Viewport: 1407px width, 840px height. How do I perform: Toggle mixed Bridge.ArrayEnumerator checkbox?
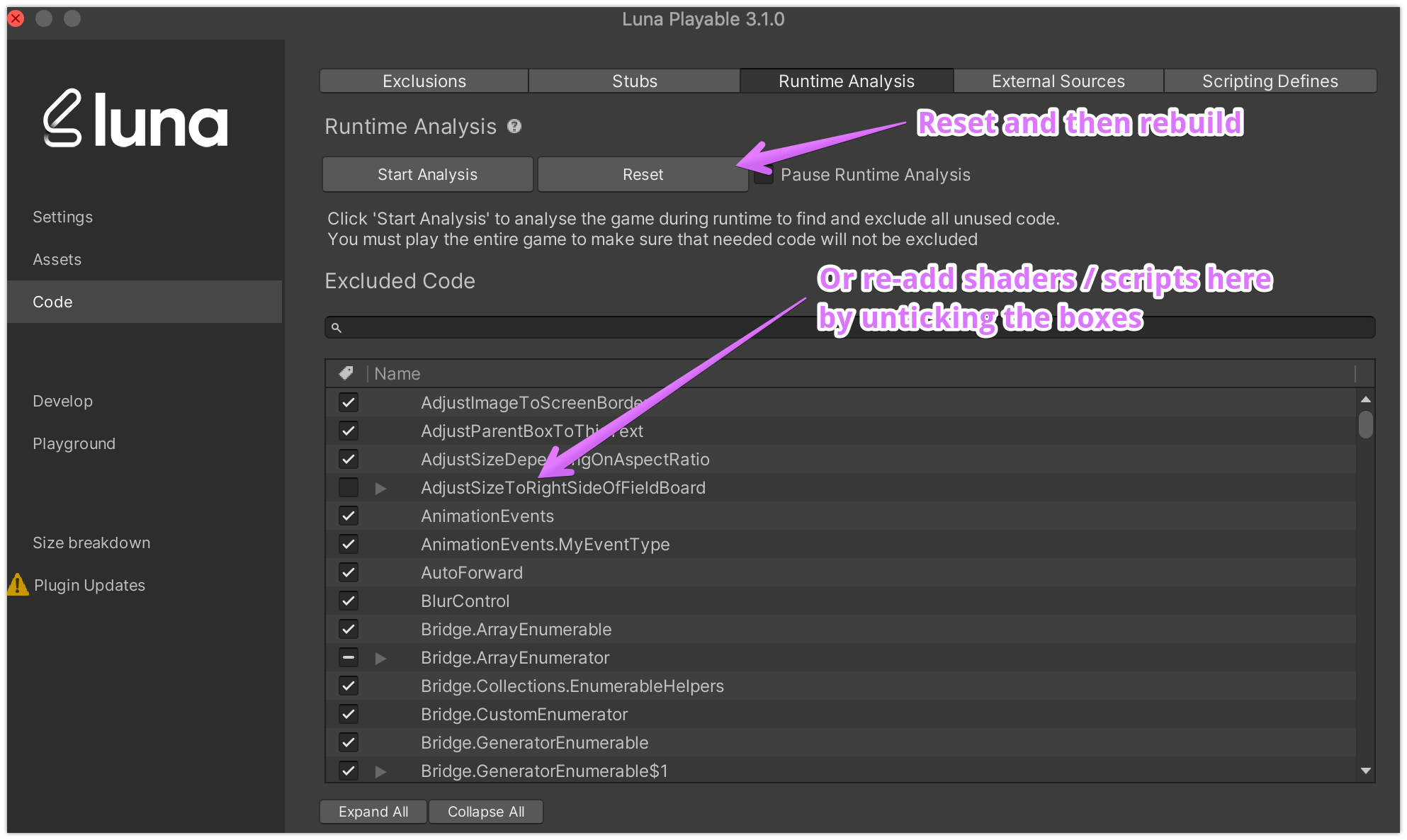(349, 657)
